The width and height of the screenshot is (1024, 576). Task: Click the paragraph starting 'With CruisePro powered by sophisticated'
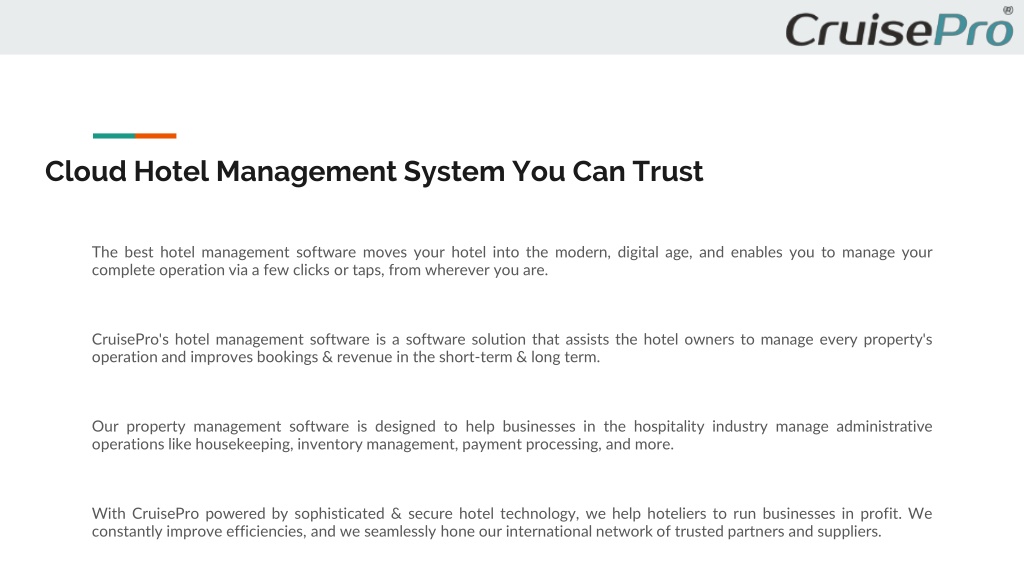coord(512,522)
